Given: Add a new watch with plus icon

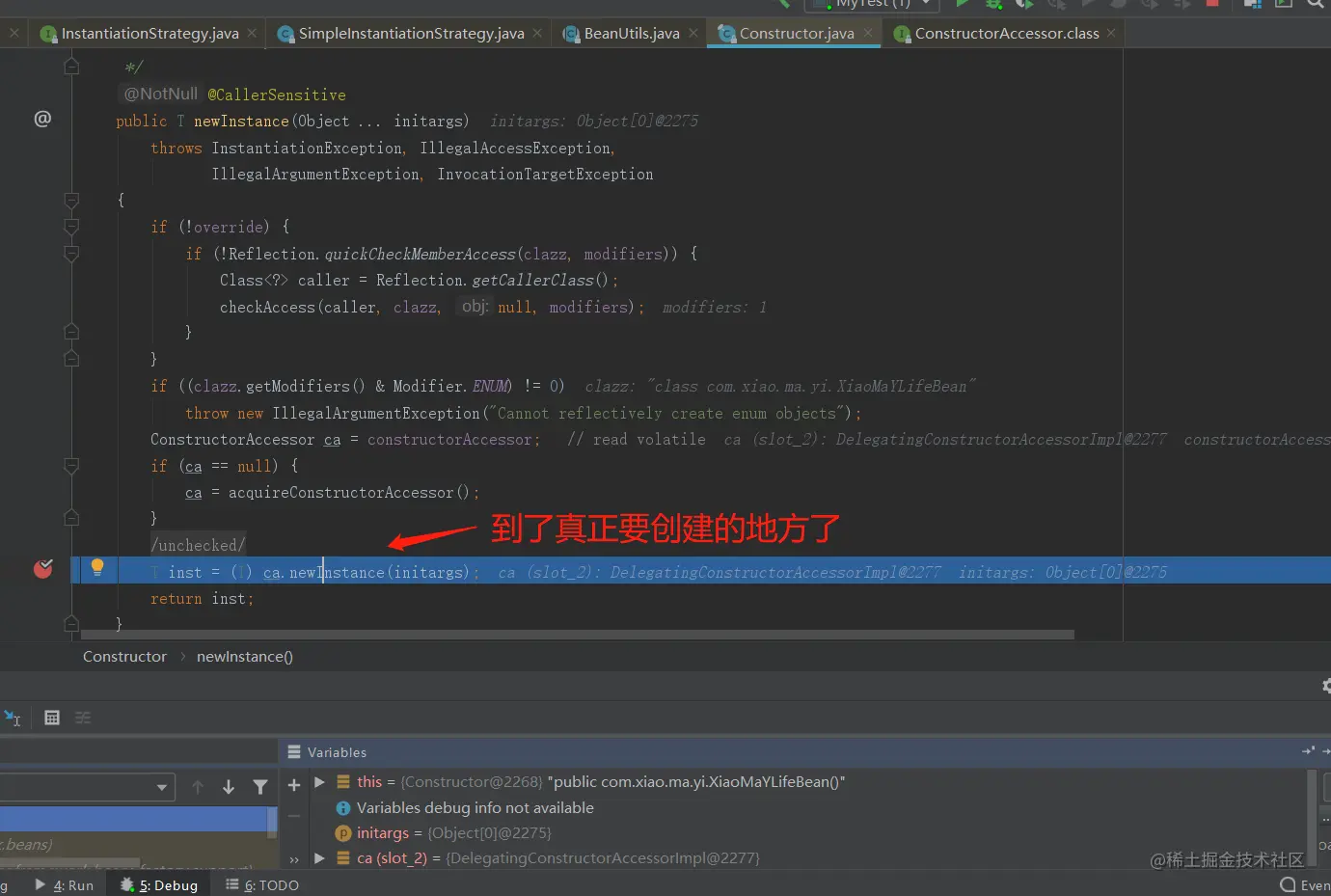Looking at the screenshot, I should [x=294, y=785].
